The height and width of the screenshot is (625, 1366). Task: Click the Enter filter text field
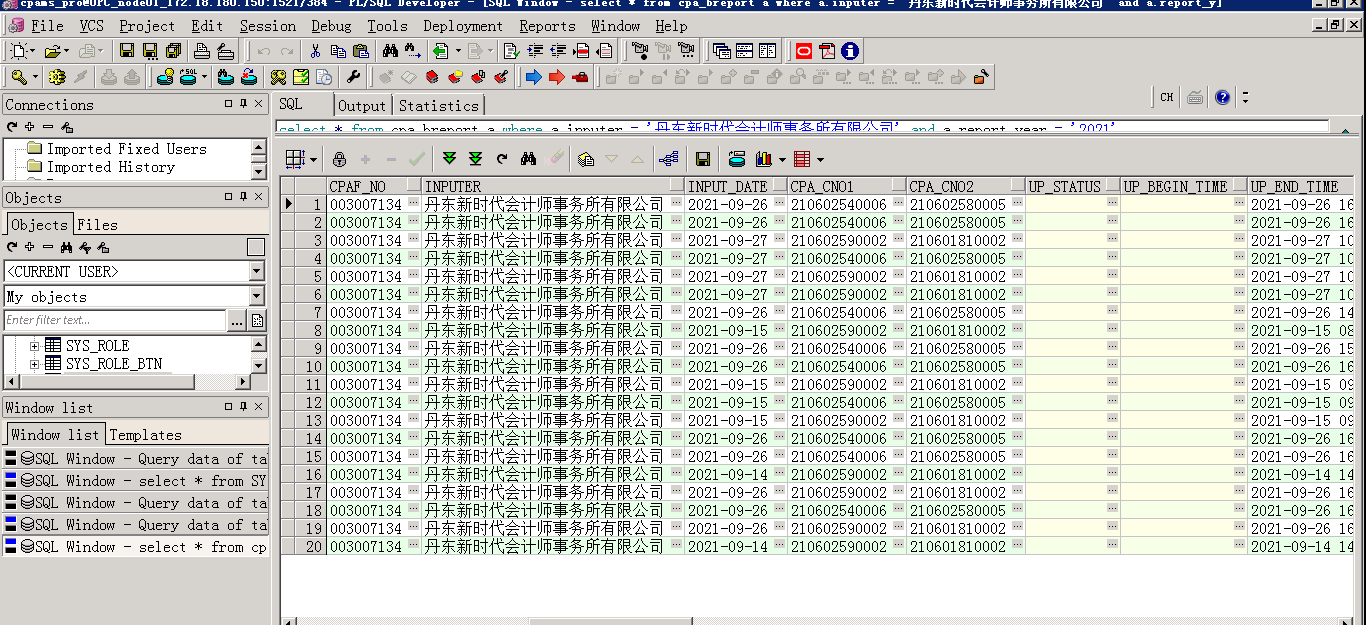(115, 321)
